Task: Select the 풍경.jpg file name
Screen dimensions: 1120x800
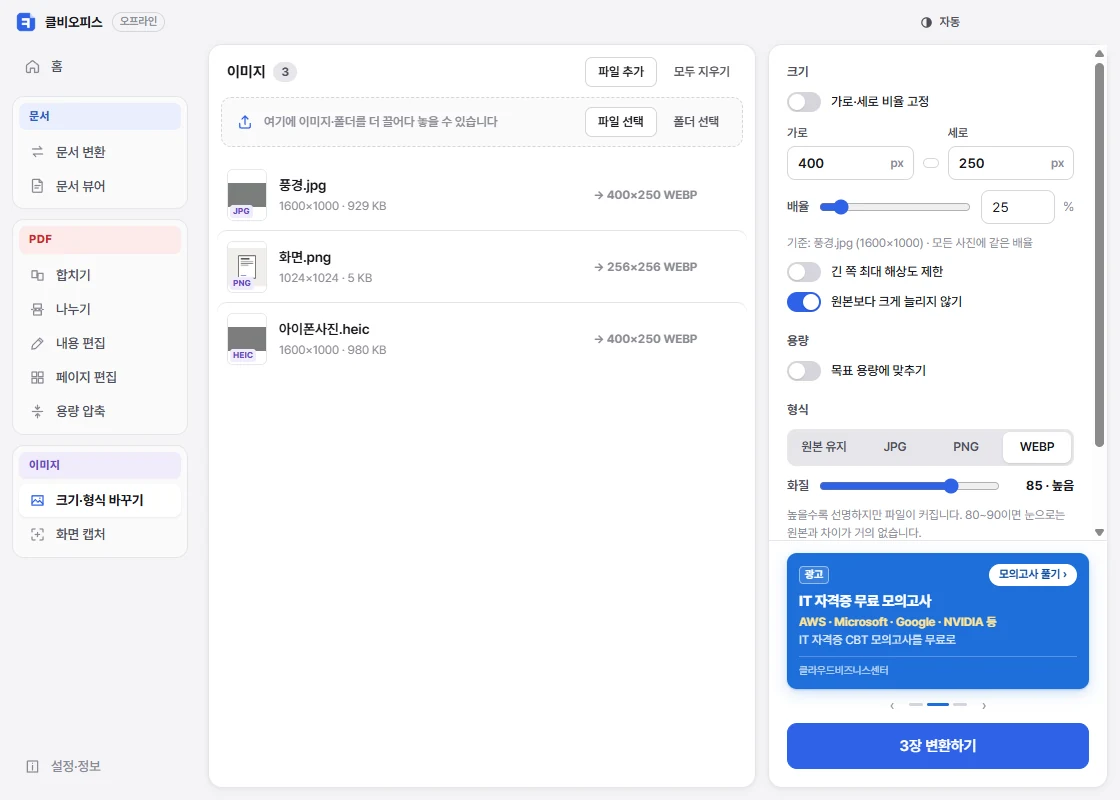Action: [302, 186]
